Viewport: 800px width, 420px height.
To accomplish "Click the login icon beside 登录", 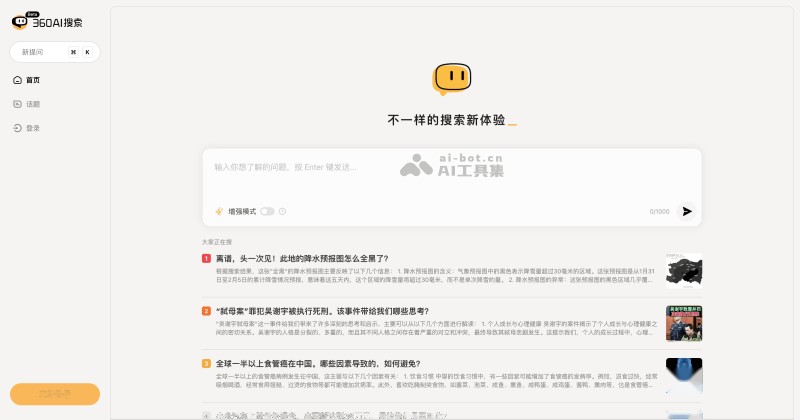I will 17,128.
